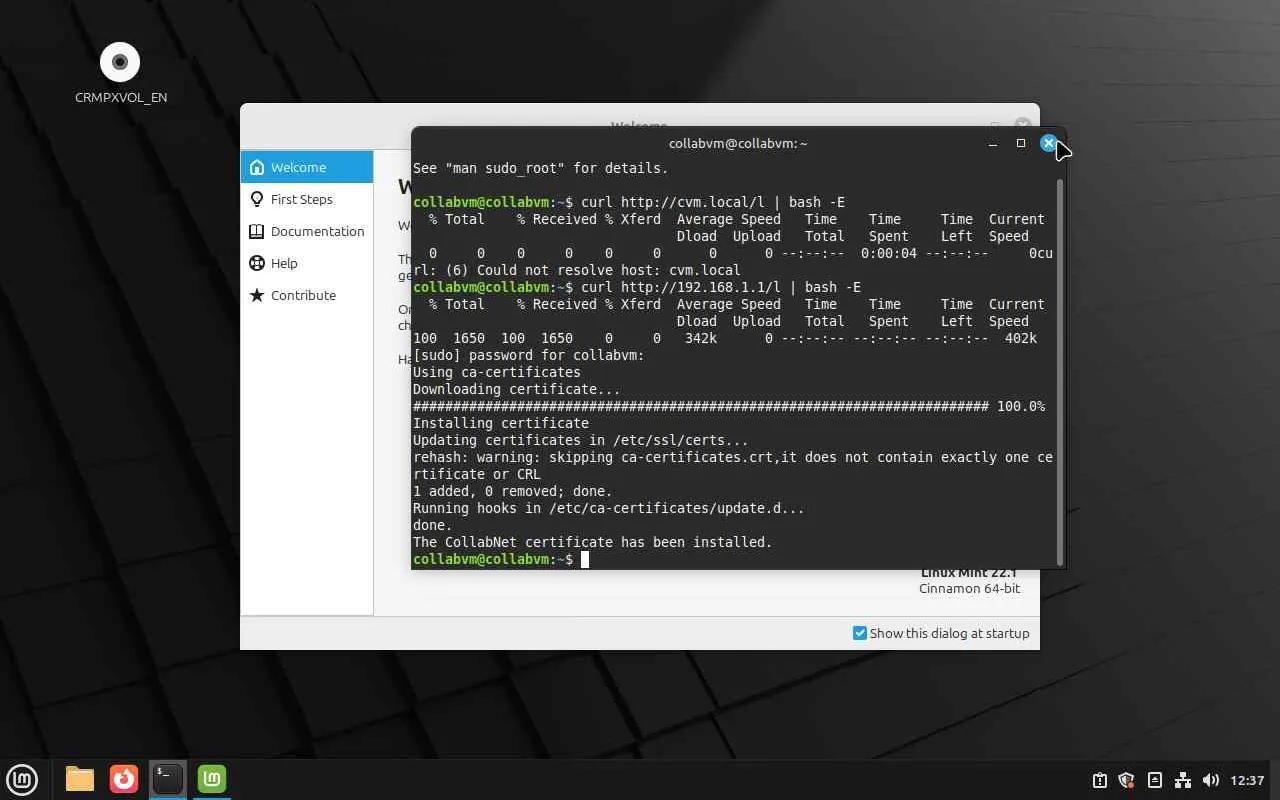Minimize the terminal window
The width and height of the screenshot is (1280, 800).
(992, 143)
